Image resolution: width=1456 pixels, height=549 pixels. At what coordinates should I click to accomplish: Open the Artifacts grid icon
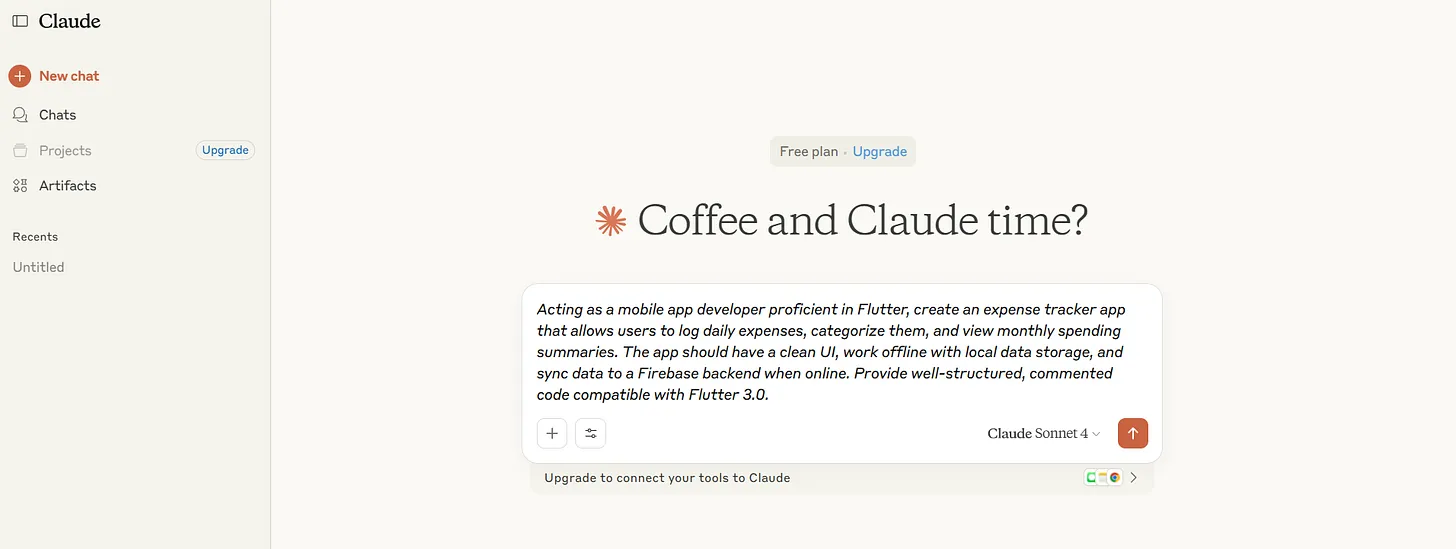[20, 186]
